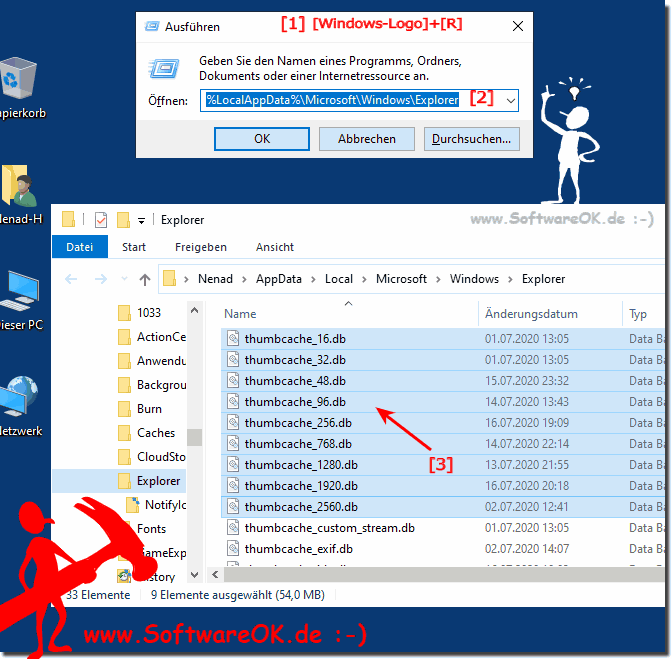Select the Fonts folder in the tree

[x=151, y=529]
